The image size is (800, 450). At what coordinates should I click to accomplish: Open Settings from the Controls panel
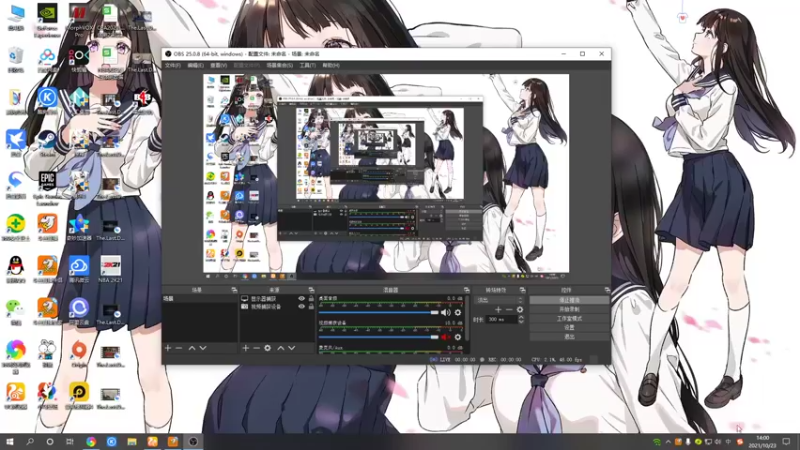[569, 328]
